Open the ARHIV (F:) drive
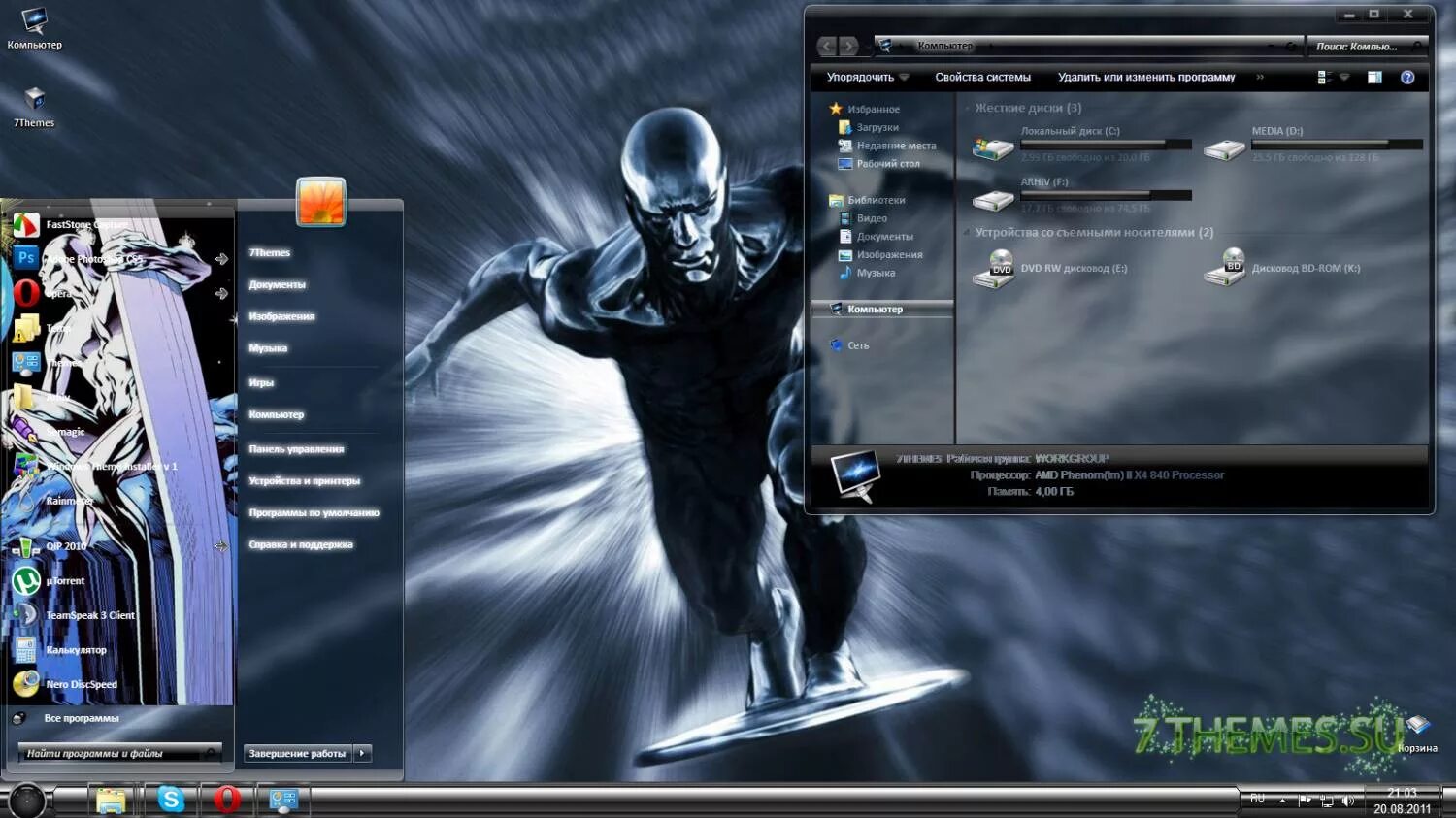Image resolution: width=1456 pixels, height=818 pixels. click(1081, 195)
